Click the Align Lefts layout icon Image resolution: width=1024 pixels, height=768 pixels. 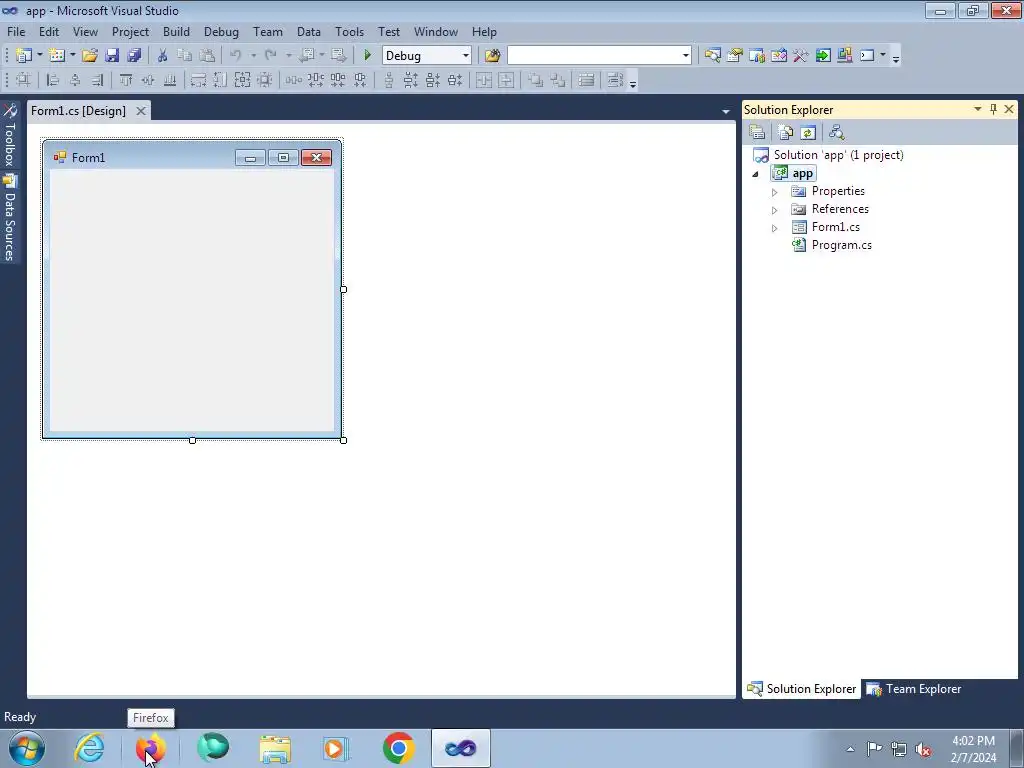54,80
